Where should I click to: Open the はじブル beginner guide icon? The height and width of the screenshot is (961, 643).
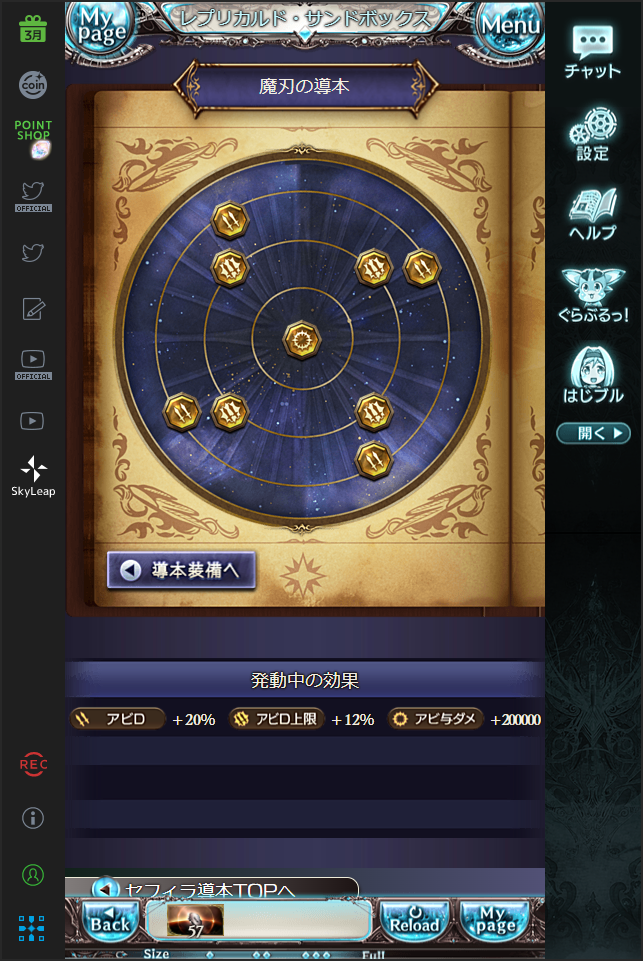click(x=593, y=375)
